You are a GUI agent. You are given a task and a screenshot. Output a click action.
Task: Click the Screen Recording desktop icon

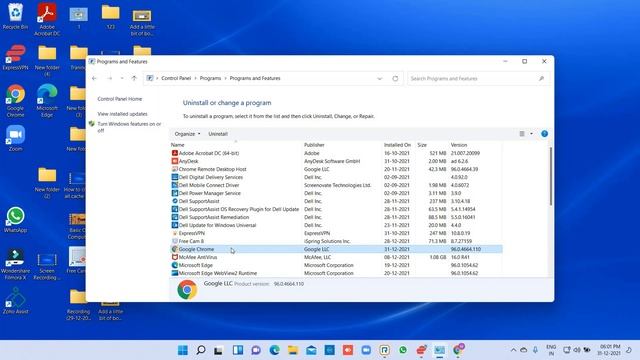click(x=47, y=266)
